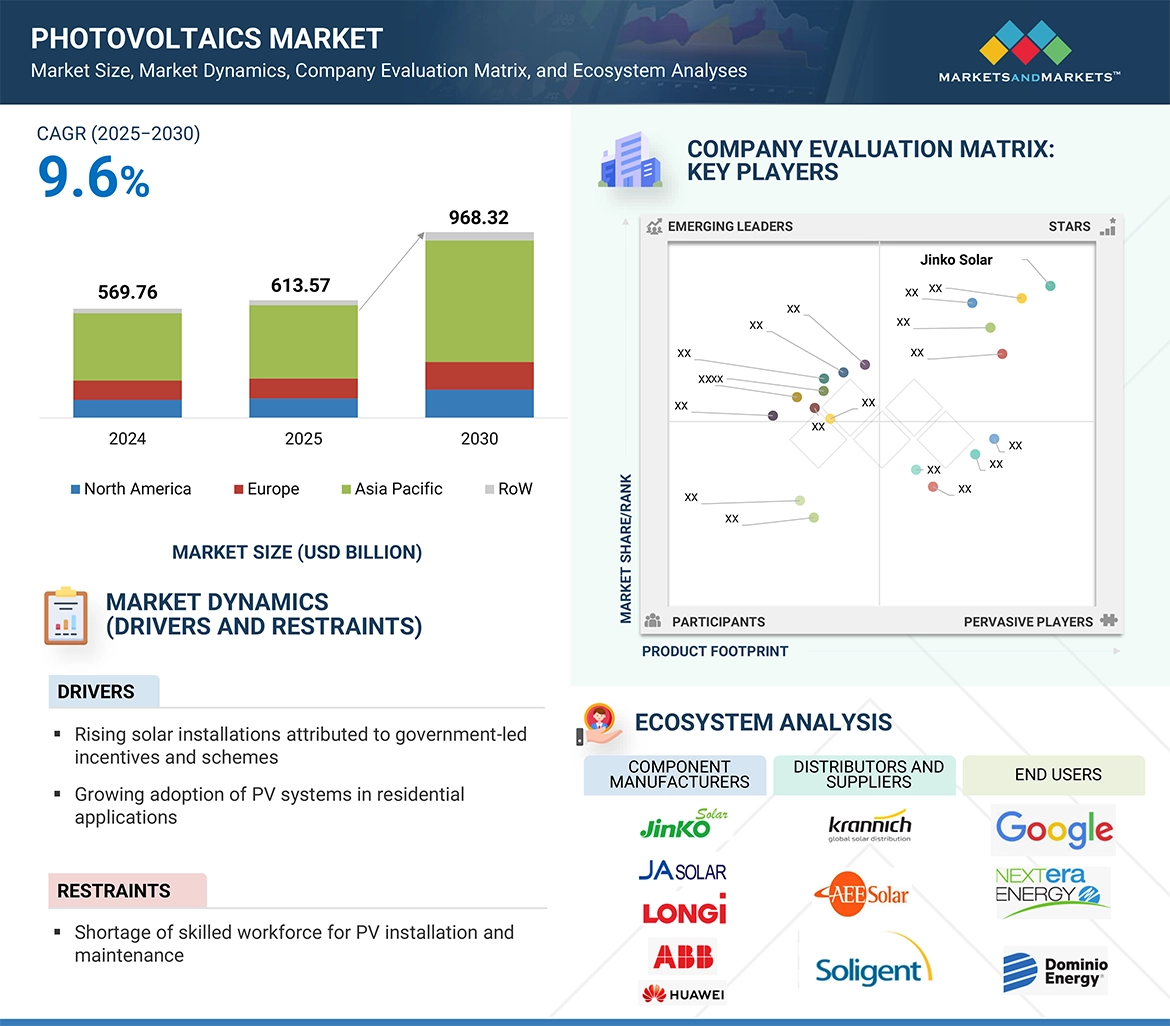Click the Jinko Solar data point label
Viewport: 1170px width, 1026px height.
click(956, 260)
